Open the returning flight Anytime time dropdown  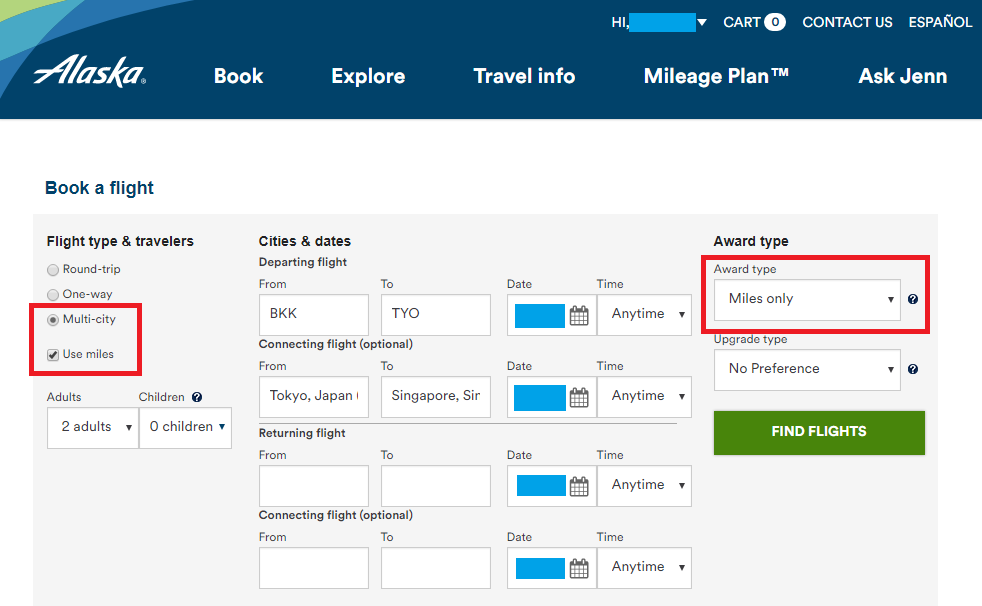644,486
